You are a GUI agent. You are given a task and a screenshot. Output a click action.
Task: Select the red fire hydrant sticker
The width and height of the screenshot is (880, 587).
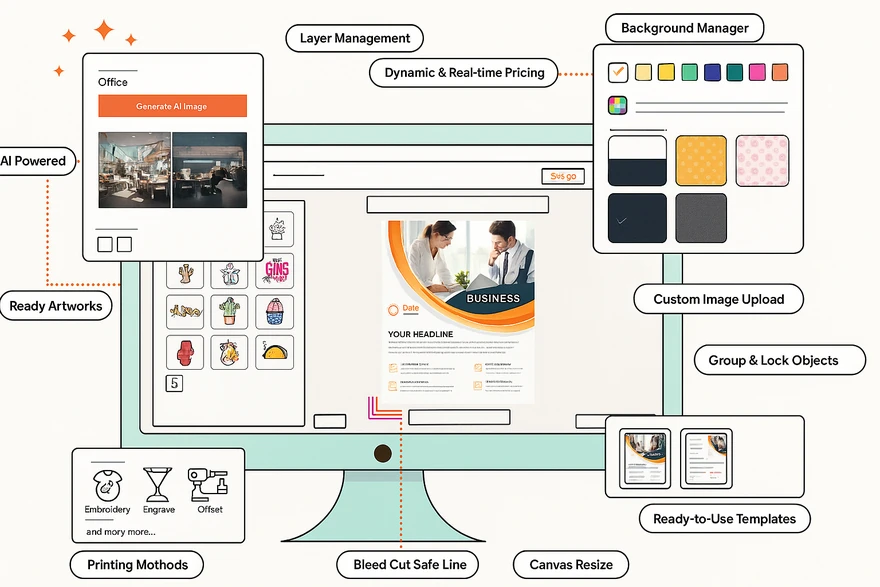coord(184,352)
